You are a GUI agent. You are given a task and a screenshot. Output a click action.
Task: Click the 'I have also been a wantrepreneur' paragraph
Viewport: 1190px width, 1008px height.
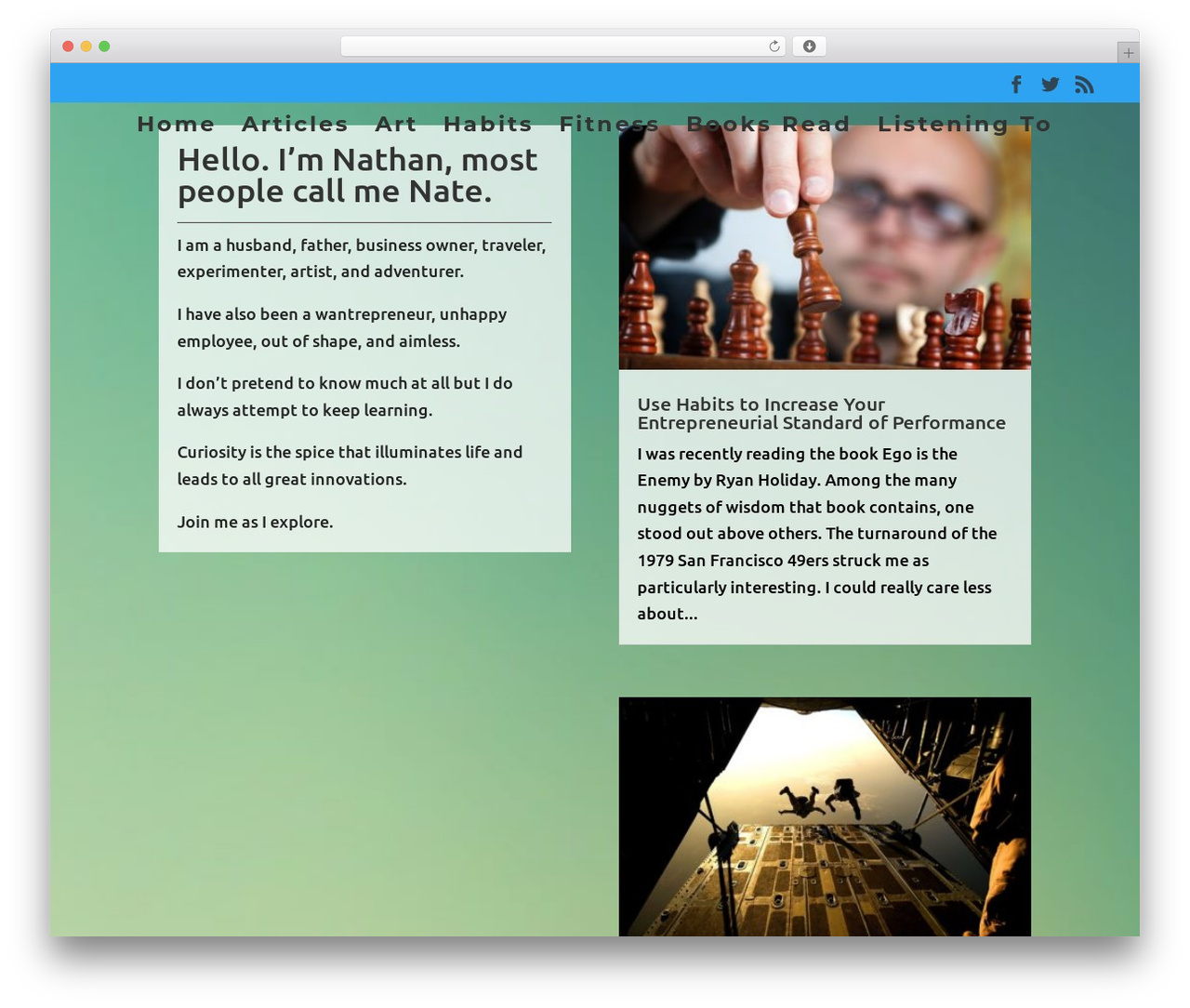(342, 327)
